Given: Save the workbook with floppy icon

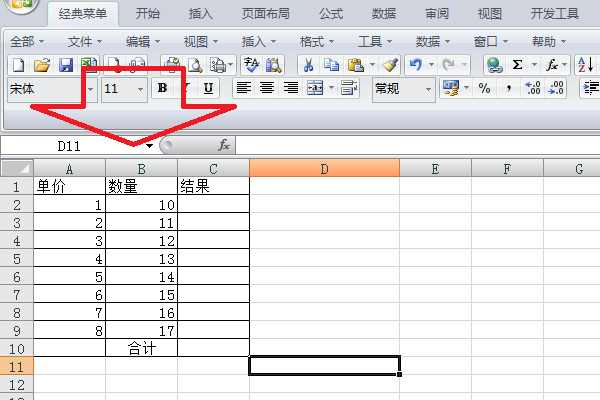Looking at the screenshot, I should coord(66,65).
